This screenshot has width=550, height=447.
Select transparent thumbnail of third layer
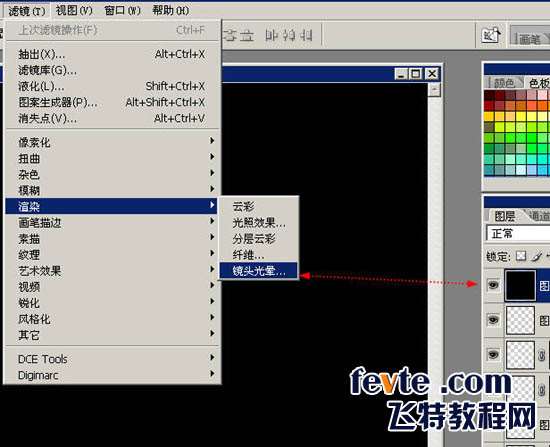tap(520, 355)
